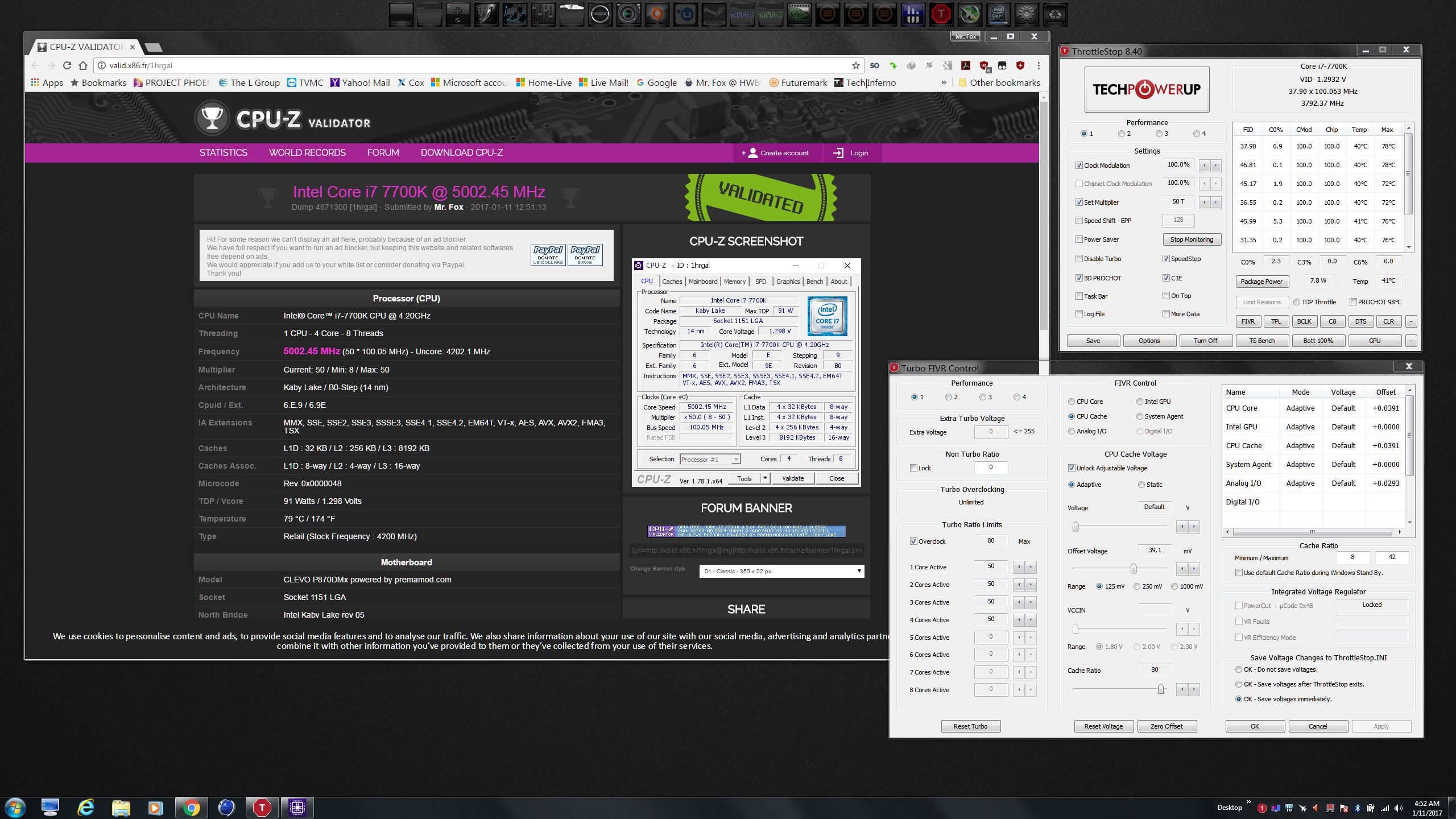The height and width of the screenshot is (819, 1456).
Task: Click the FIVR button in ThrottleStop
Action: 1248,321
